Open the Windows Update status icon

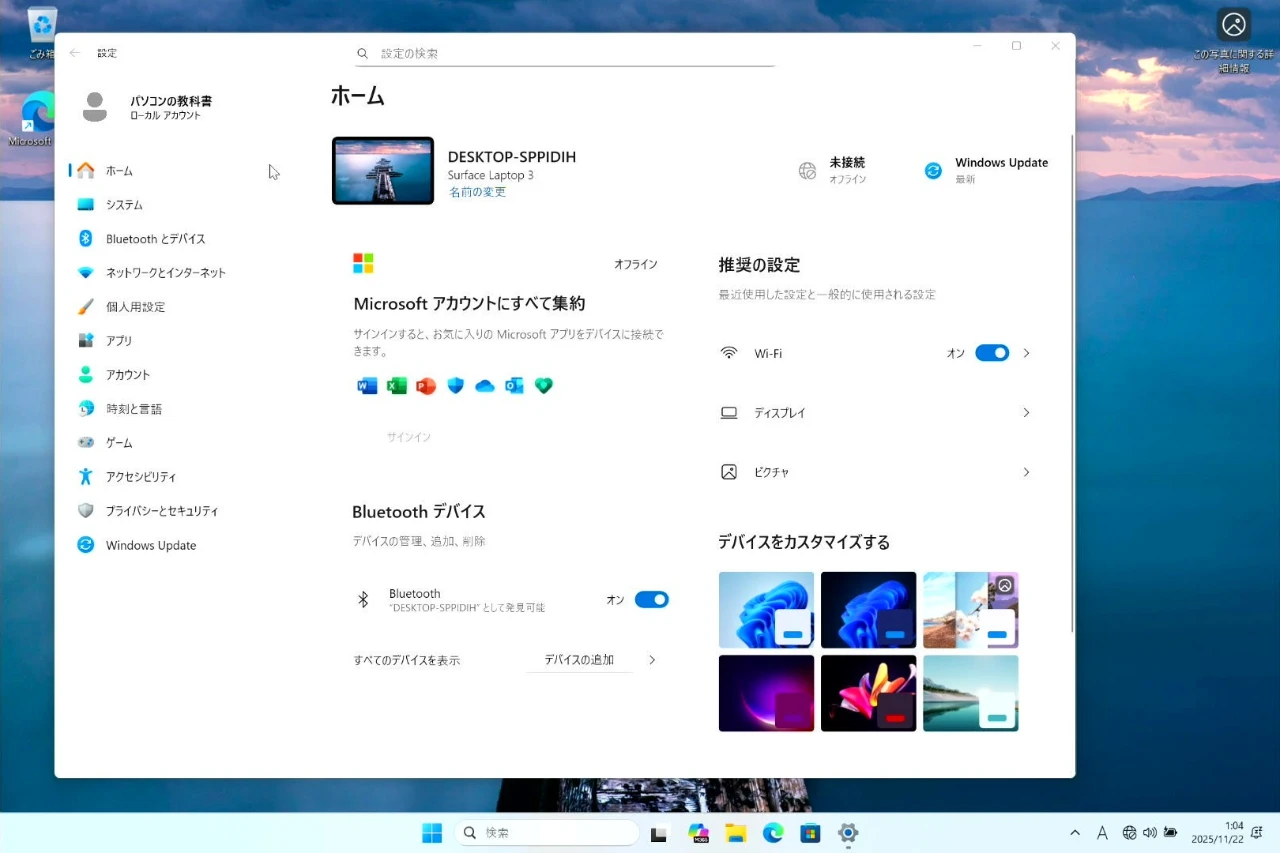pyautogui.click(x=933, y=171)
